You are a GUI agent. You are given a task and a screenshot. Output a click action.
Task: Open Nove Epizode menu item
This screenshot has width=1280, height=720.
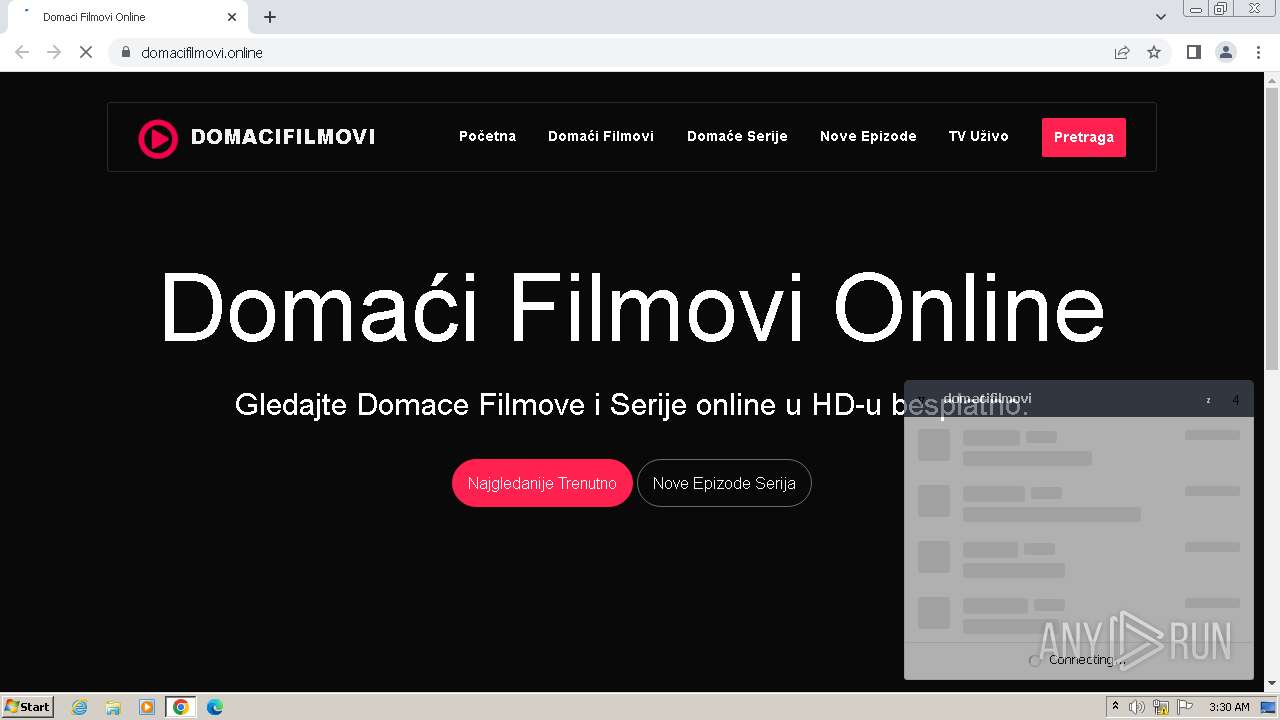(868, 136)
